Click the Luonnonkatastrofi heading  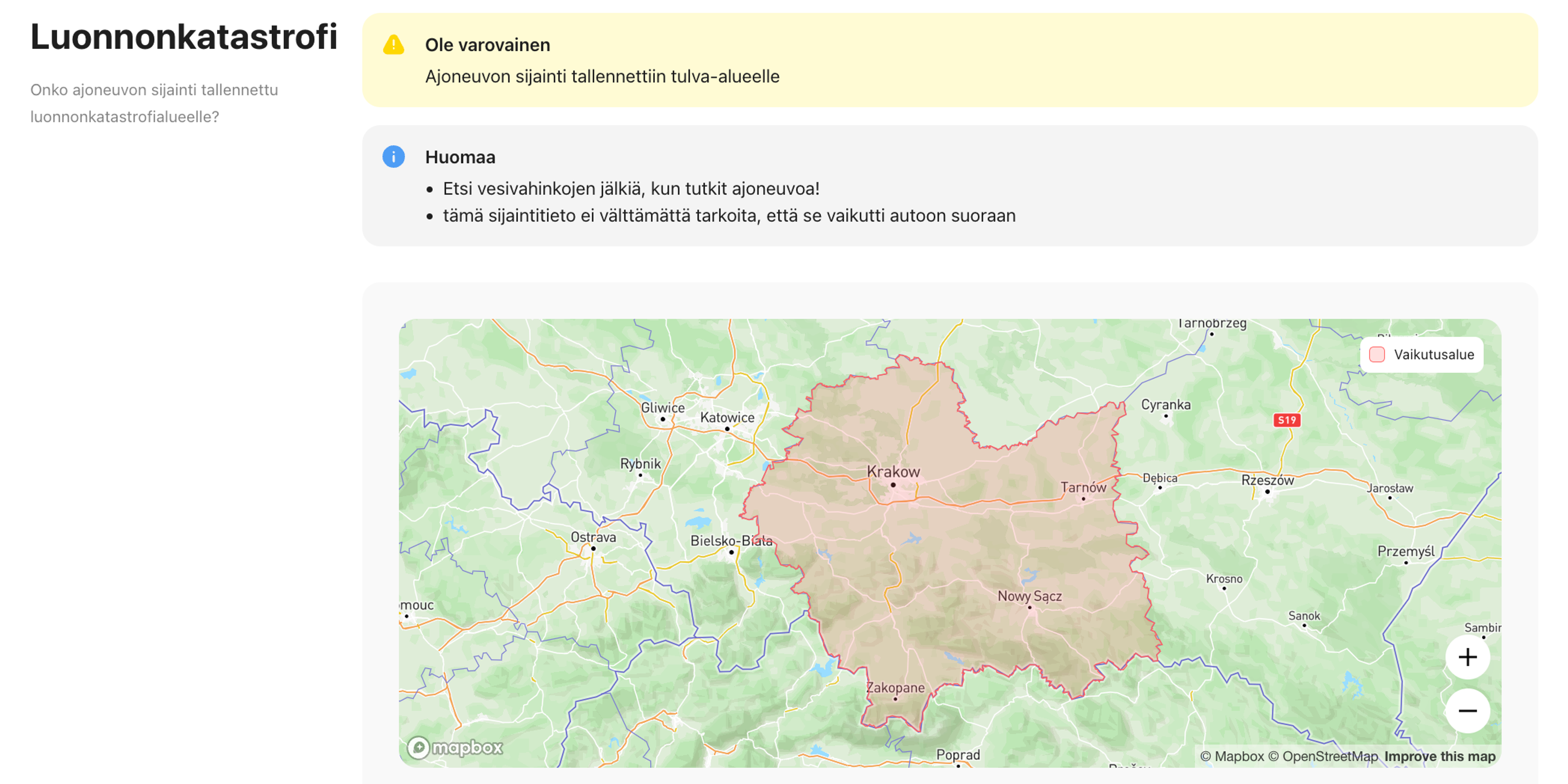pyautogui.click(x=184, y=36)
